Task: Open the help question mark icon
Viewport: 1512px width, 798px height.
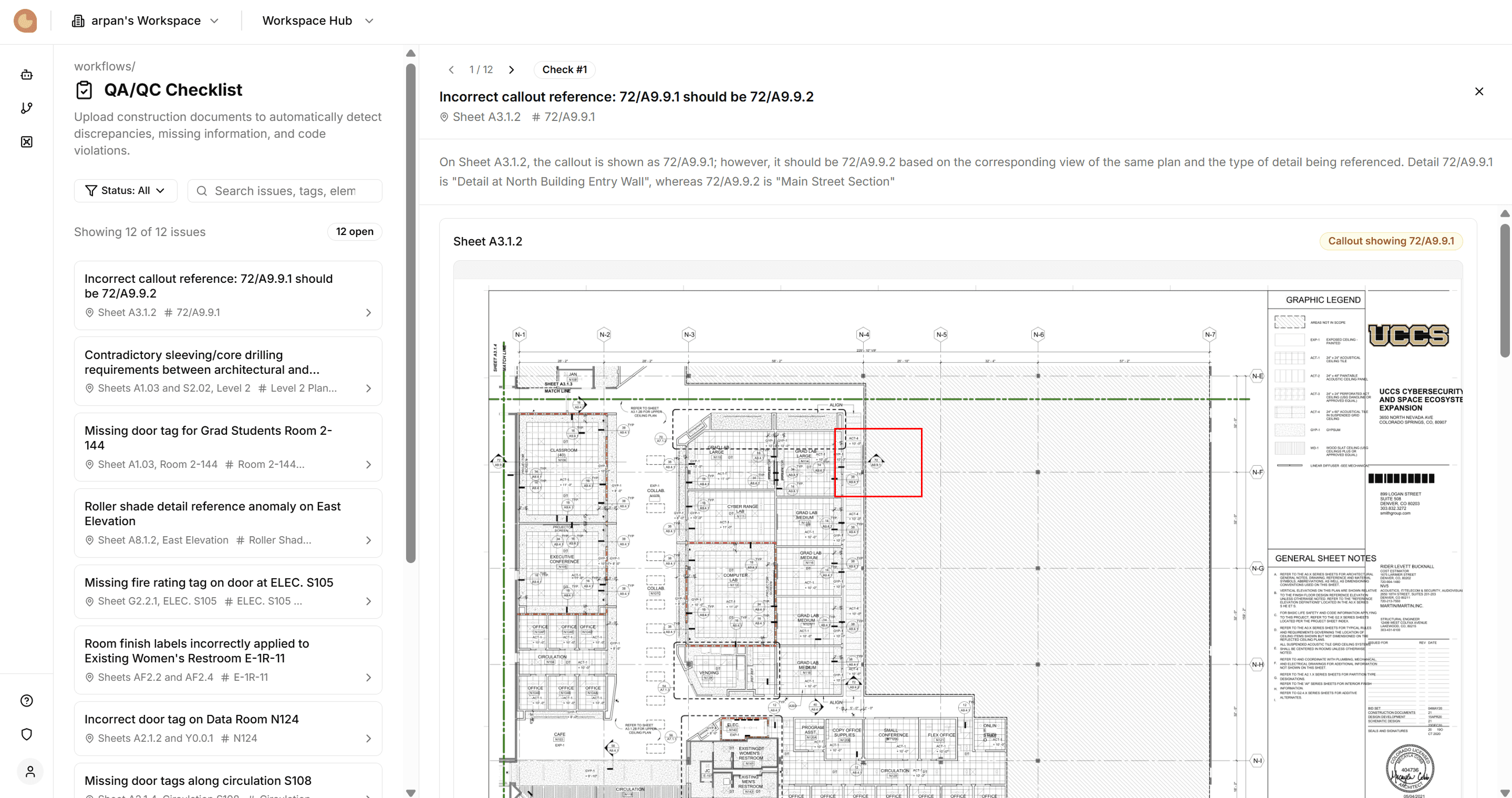Action: click(26, 701)
